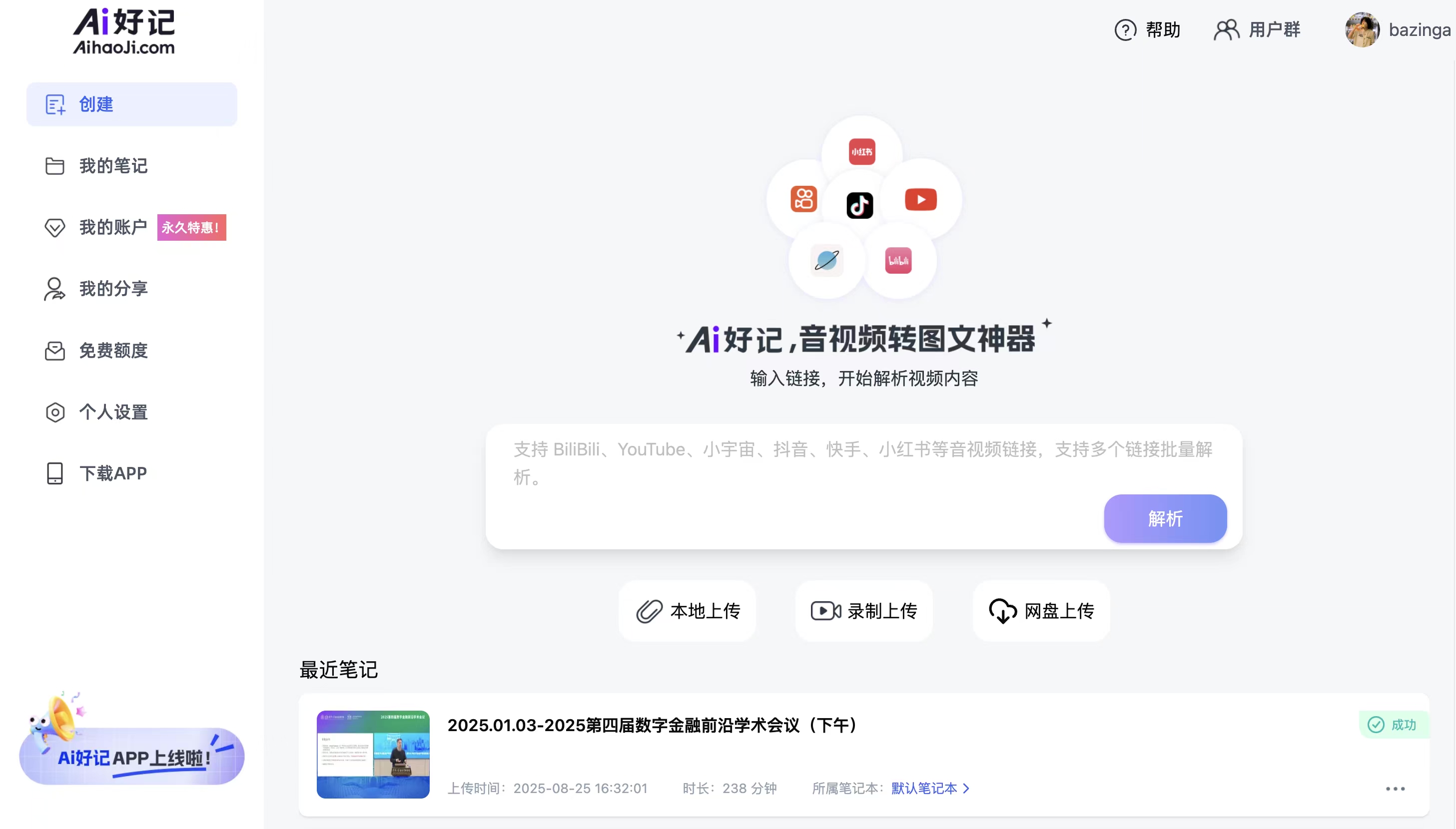1456x829 pixels.
Task: Click the 录制上传 button
Action: [x=863, y=611]
